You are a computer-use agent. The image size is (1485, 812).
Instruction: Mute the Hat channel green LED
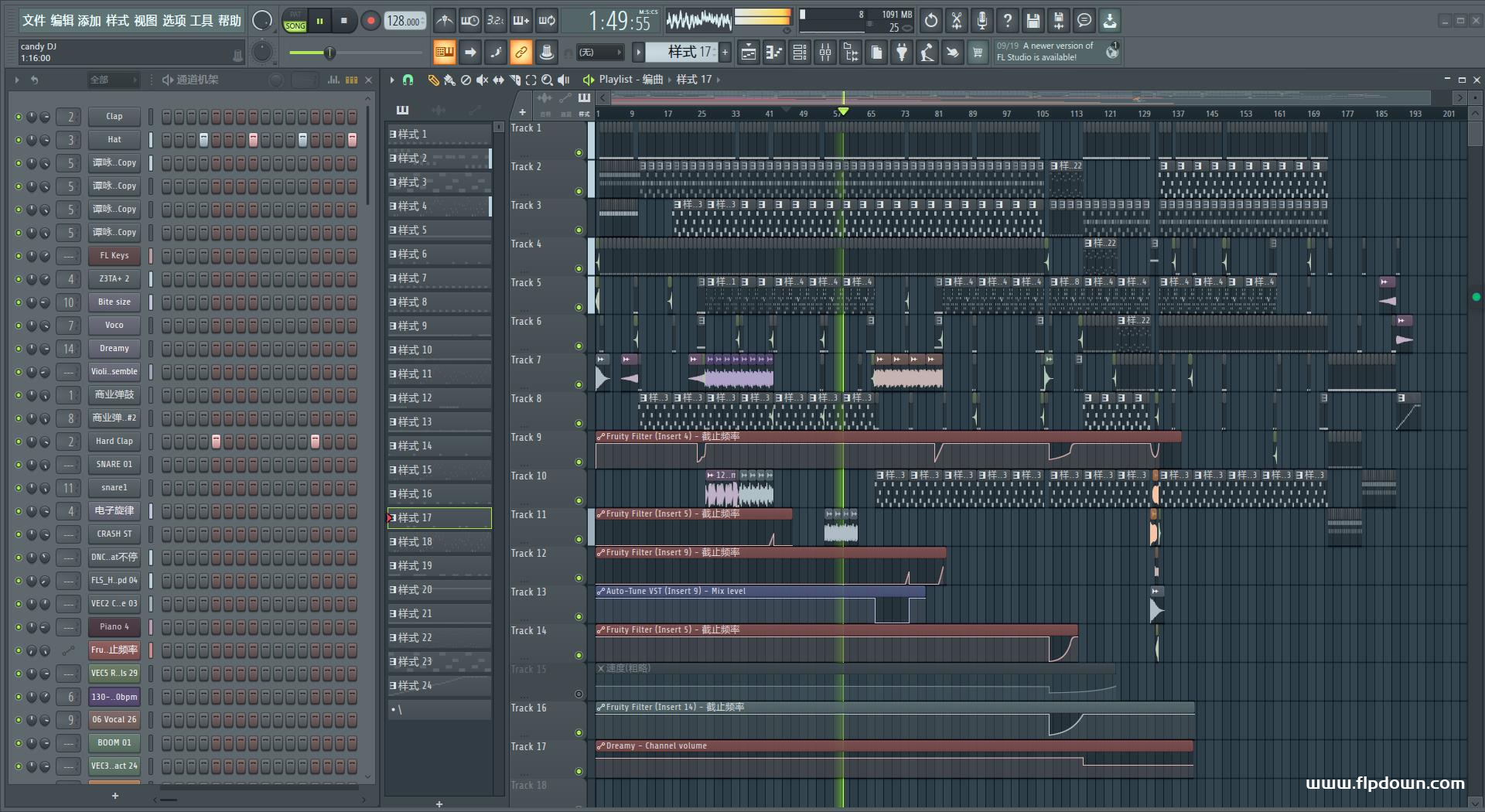click(x=19, y=140)
